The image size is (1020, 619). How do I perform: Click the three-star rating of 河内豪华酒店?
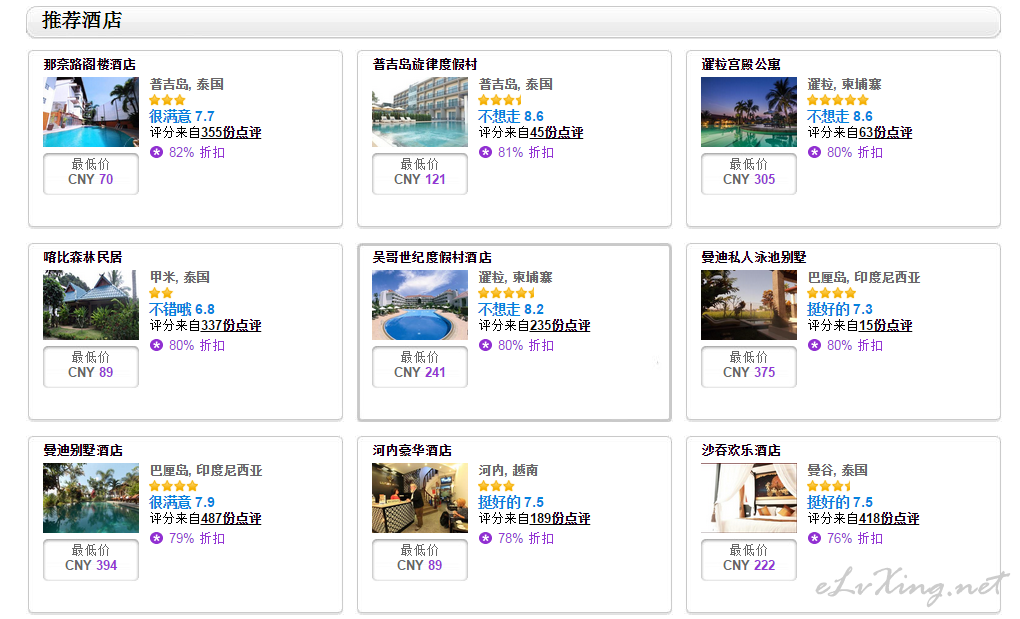[496, 486]
